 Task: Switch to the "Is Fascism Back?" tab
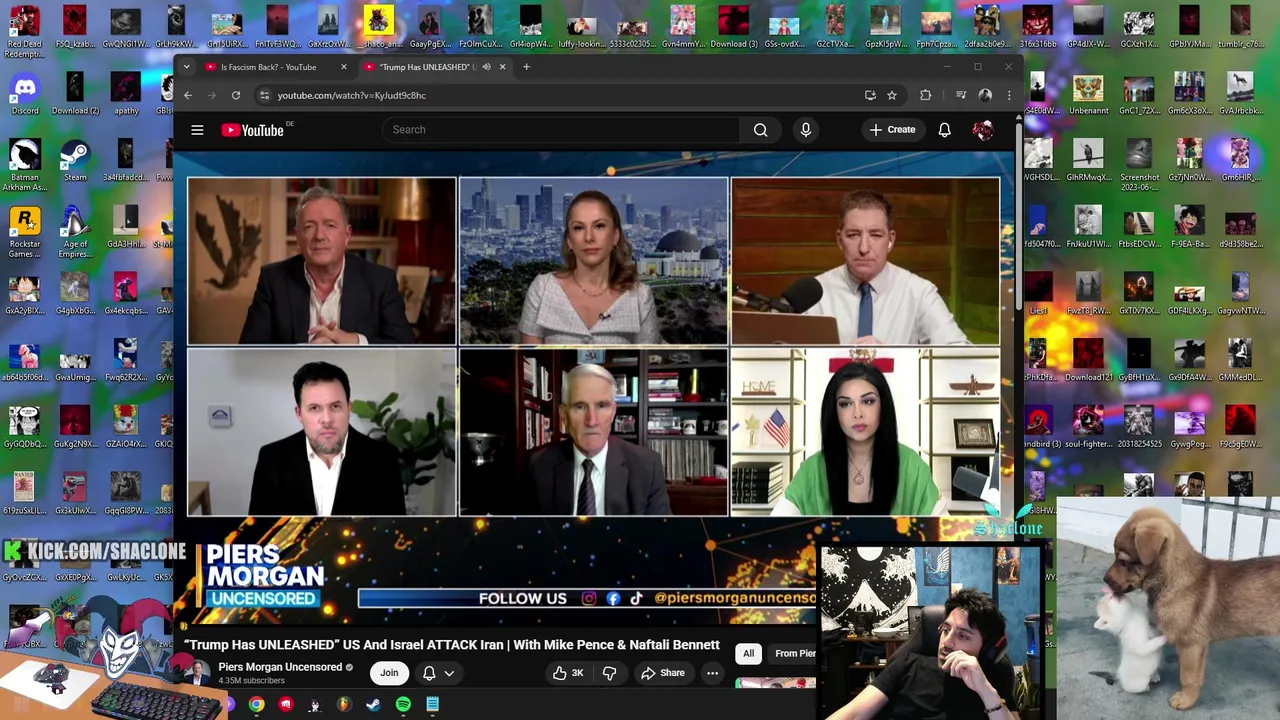(x=268, y=67)
